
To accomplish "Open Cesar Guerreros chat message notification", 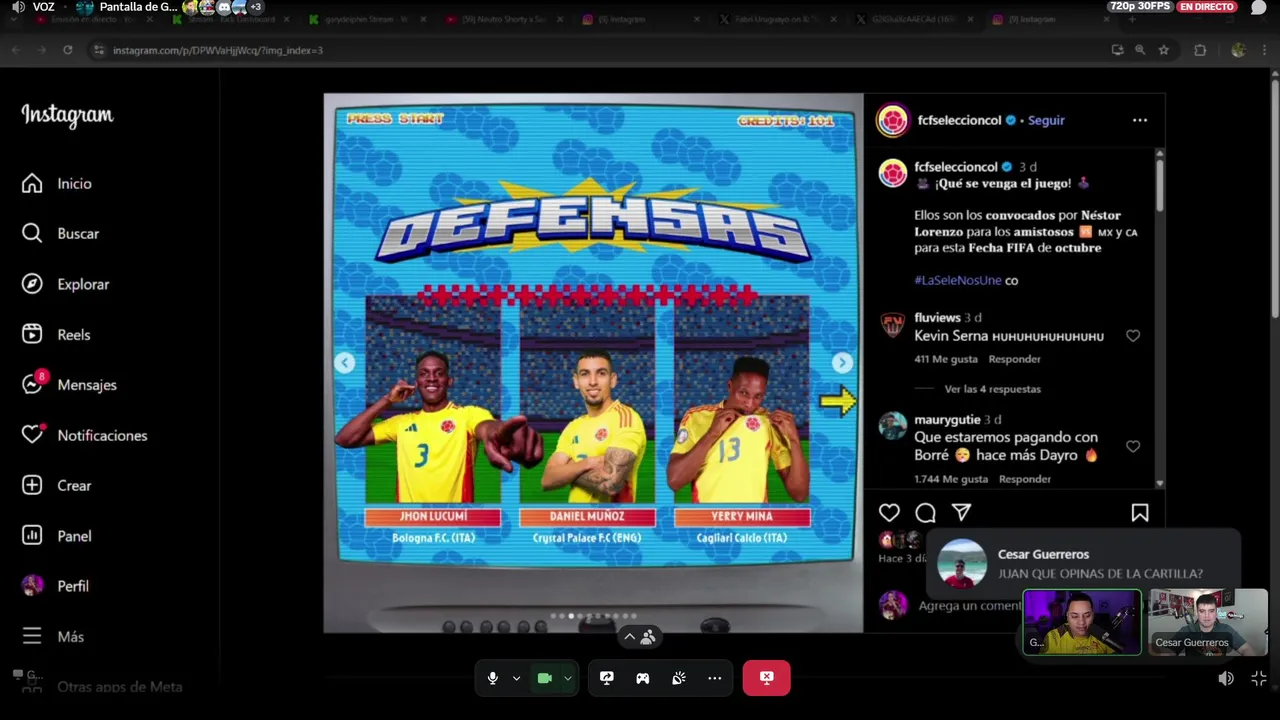I will click(x=1085, y=564).
